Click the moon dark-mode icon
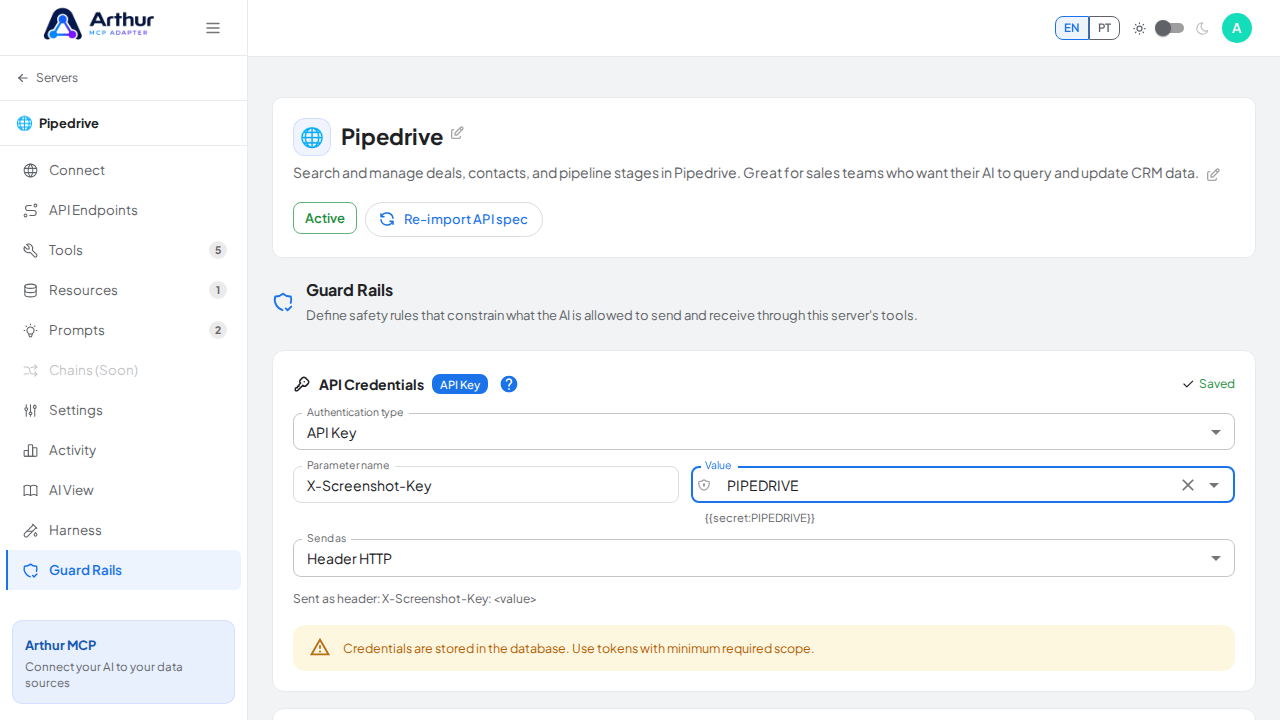Viewport: 1280px width, 720px height. [x=1202, y=28]
